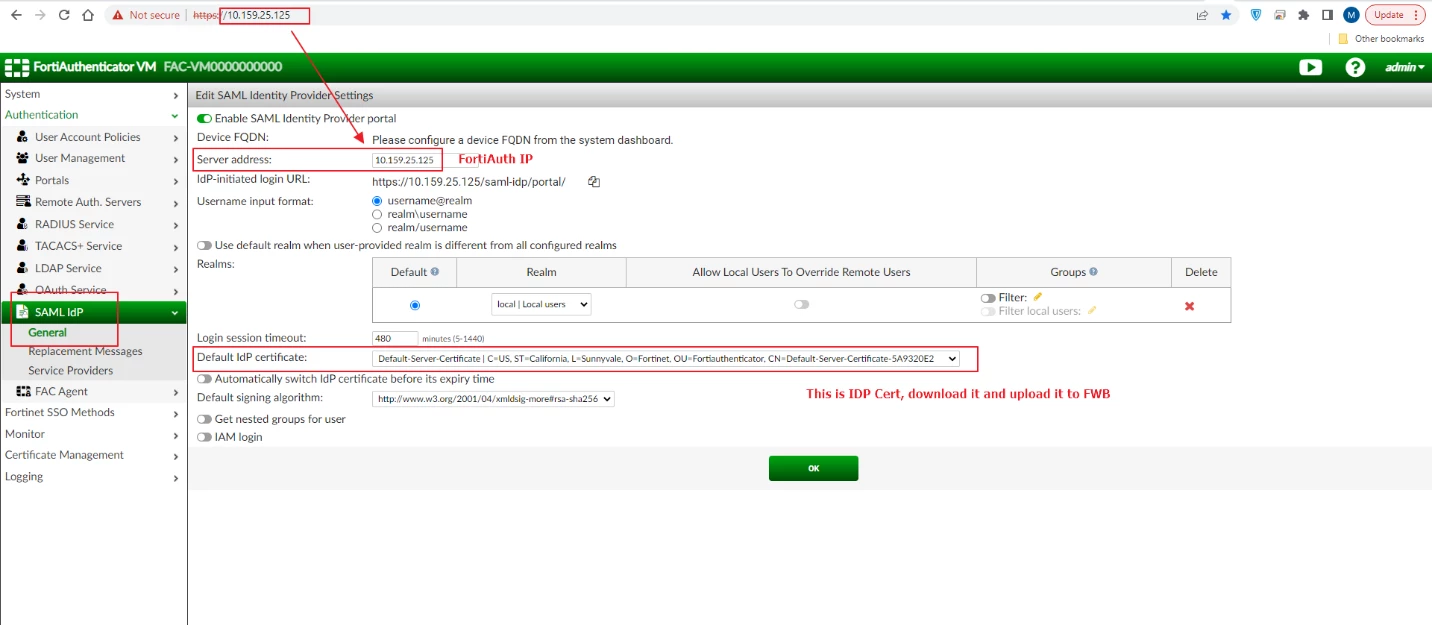Share this page from address bar
Image resolution: width=1432 pixels, height=625 pixels.
click(x=1202, y=15)
